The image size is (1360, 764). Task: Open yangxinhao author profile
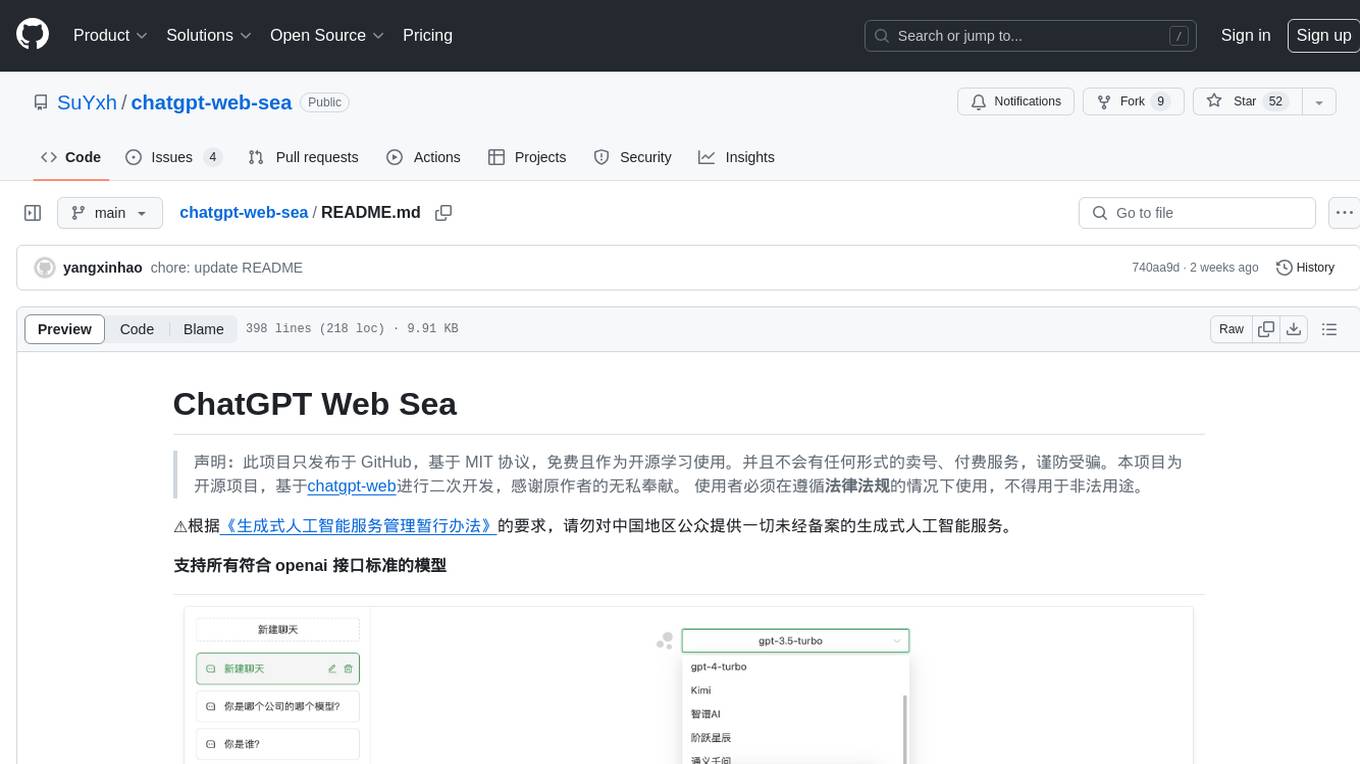point(103,268)
